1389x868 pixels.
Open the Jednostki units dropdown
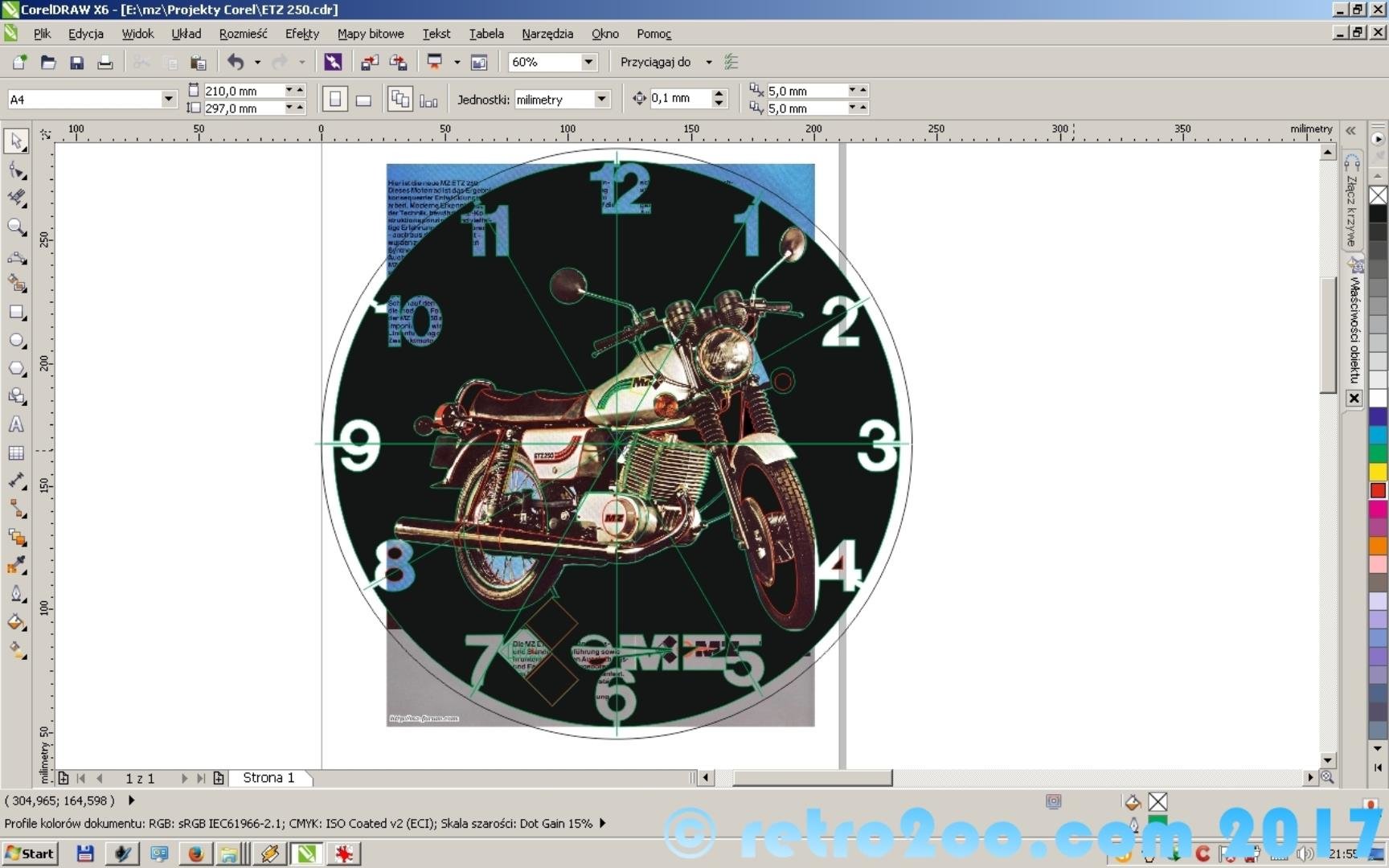(x=601, y=99)
